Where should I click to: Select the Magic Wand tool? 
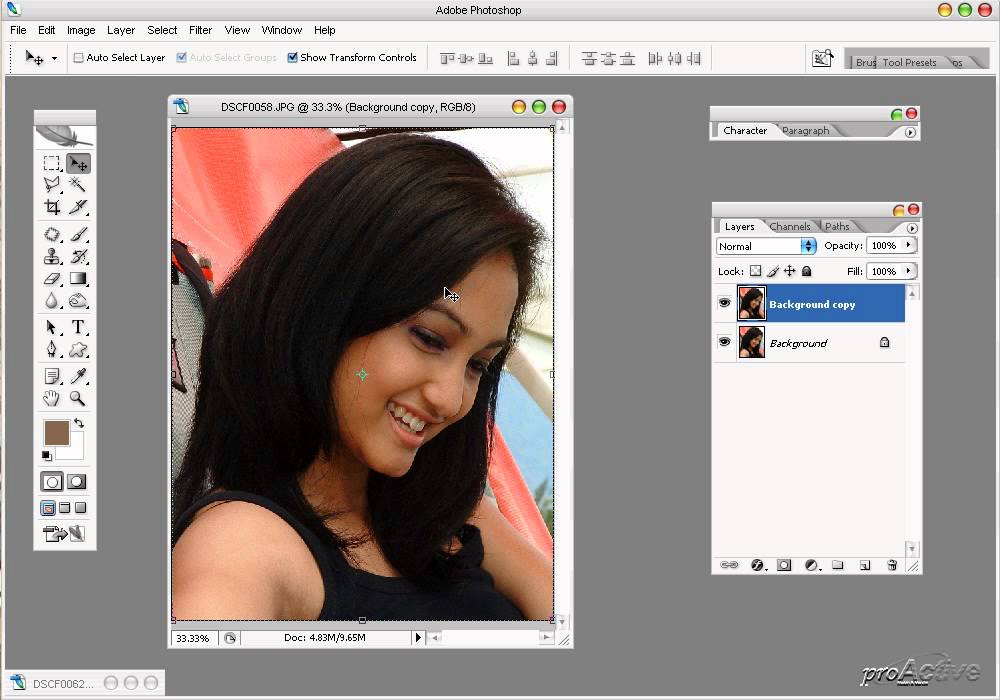coord(77,185)
